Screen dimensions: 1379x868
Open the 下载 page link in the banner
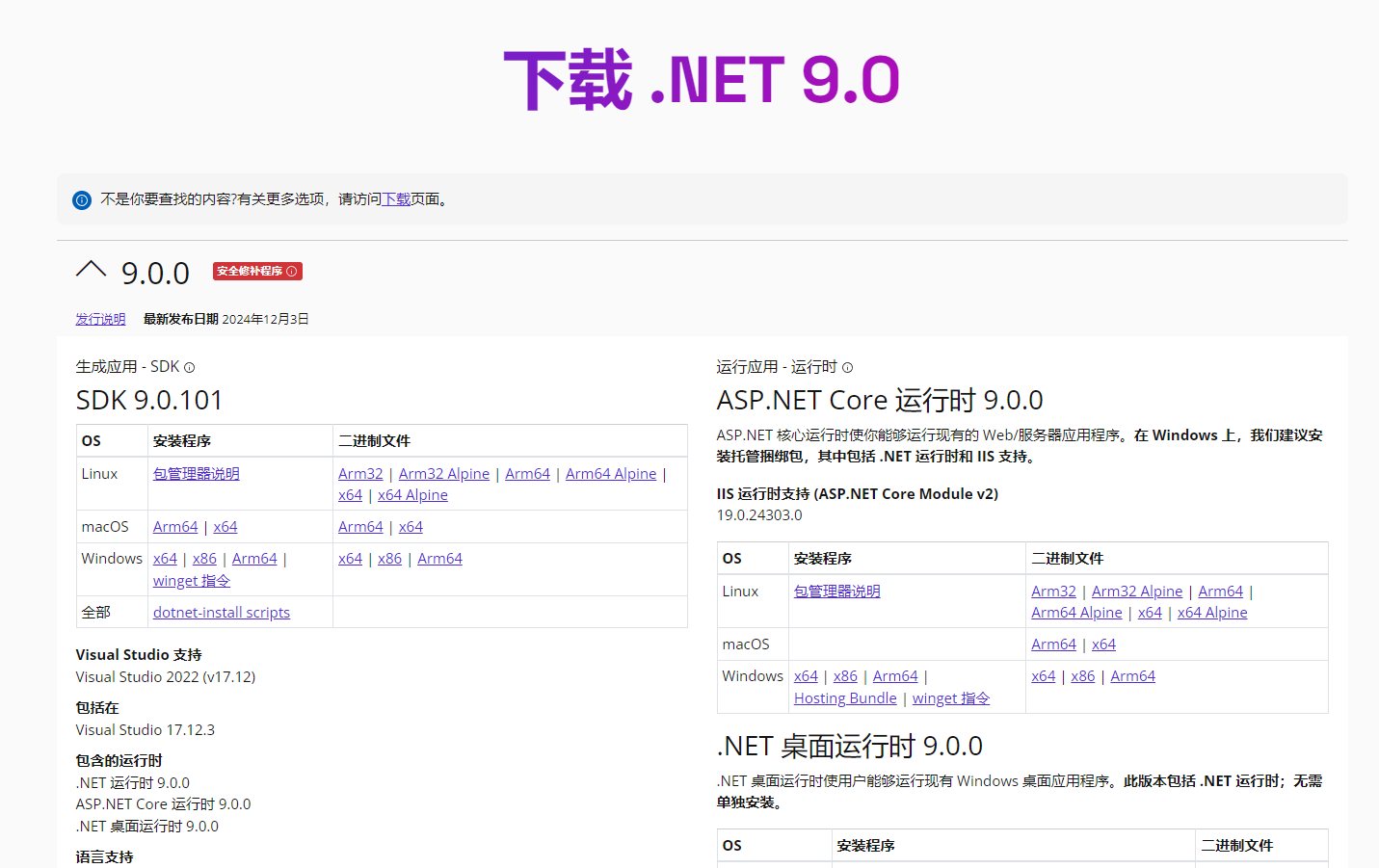tap(396, 199)
